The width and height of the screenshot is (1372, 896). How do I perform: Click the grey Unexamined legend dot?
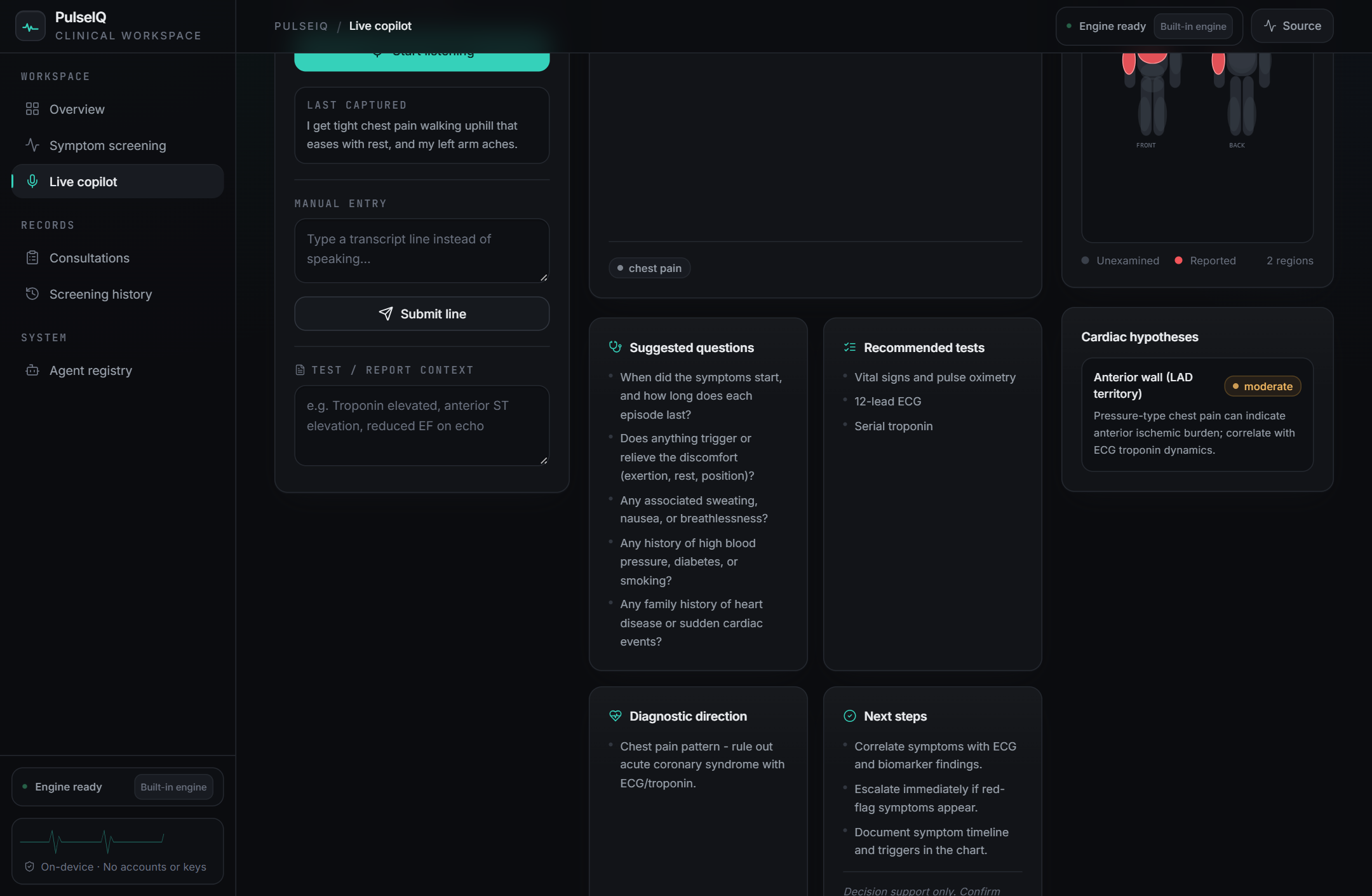pos(1085,260)
